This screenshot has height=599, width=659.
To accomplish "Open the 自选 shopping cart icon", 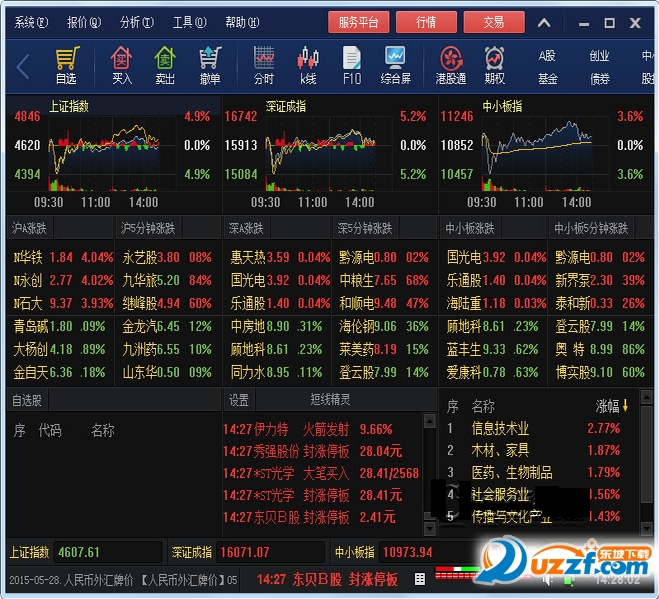I will coord(67,64).
